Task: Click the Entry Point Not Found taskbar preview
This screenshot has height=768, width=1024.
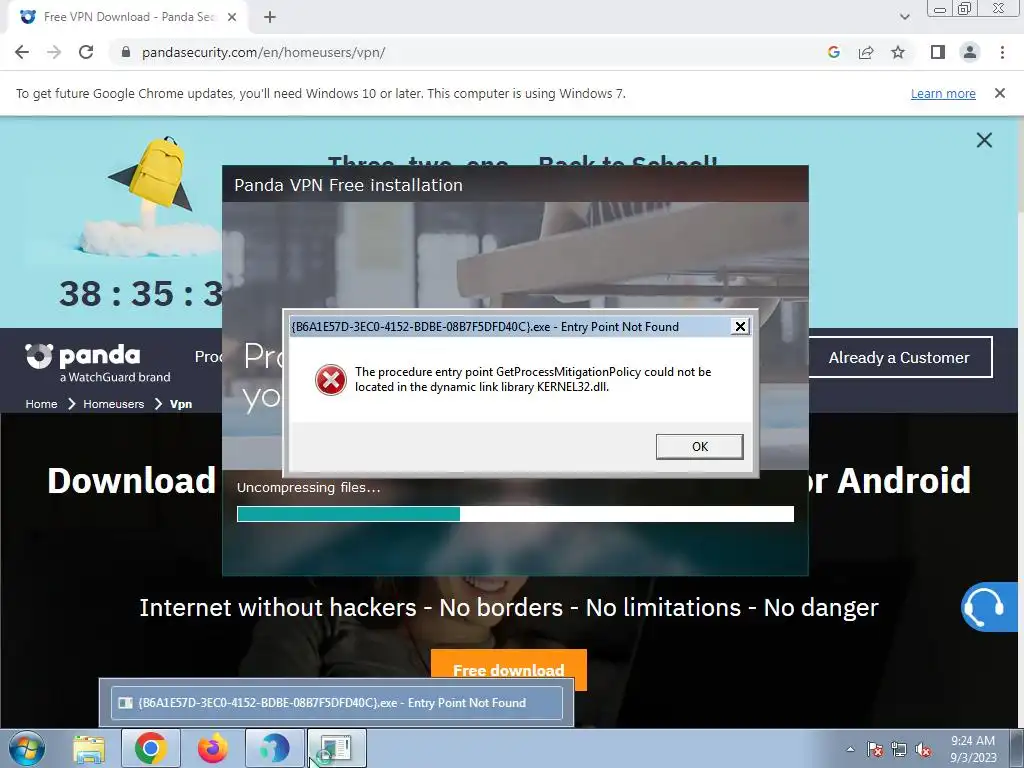Action: pyautogui.click(x=336, y=703)
